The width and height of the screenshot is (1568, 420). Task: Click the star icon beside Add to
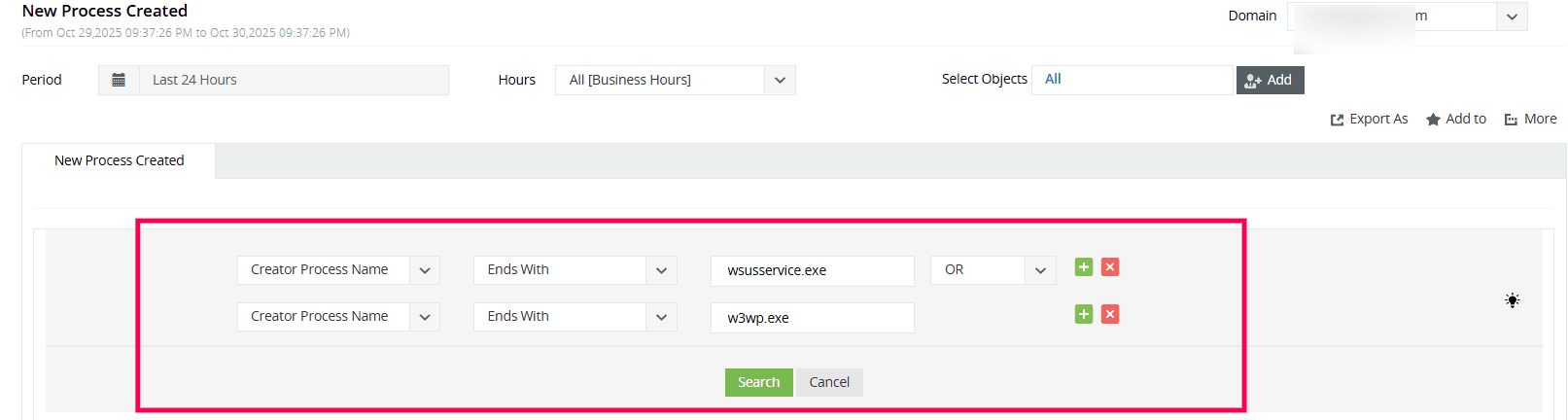coord(1433,120)
